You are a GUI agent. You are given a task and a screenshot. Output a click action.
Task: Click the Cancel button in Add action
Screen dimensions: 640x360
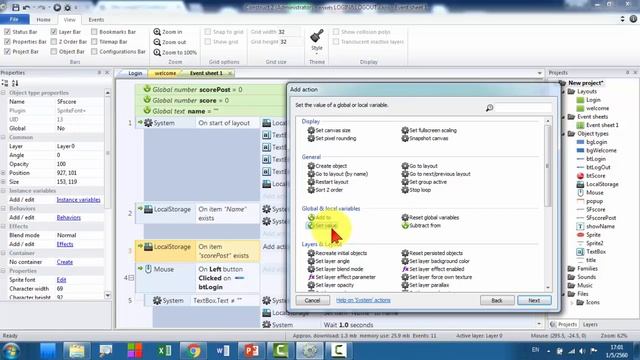tap(312, 300)
